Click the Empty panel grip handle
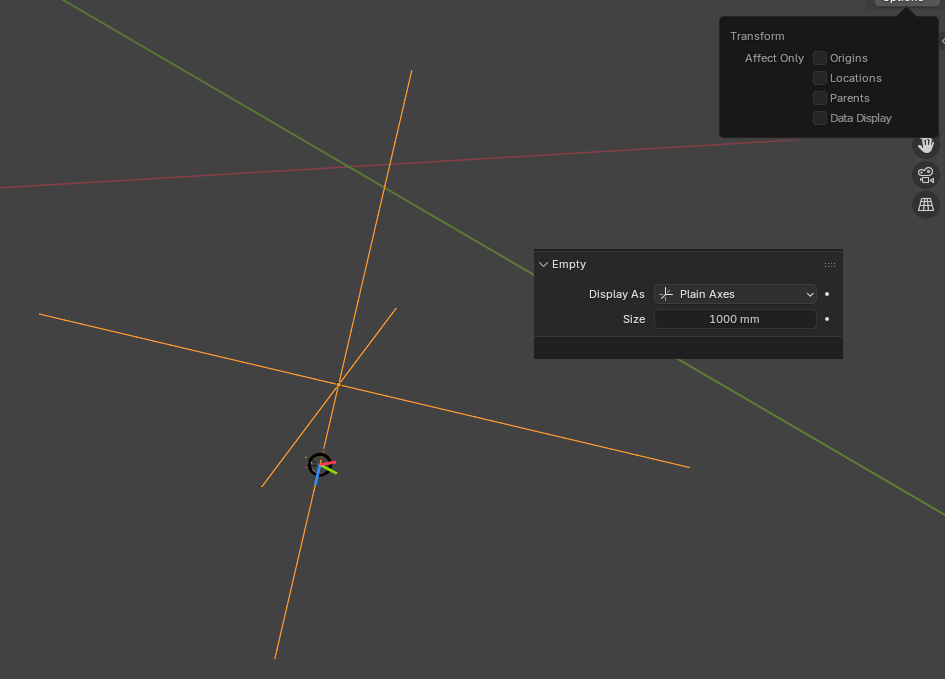Screen dimensions: 945x679 coord(830,264)
